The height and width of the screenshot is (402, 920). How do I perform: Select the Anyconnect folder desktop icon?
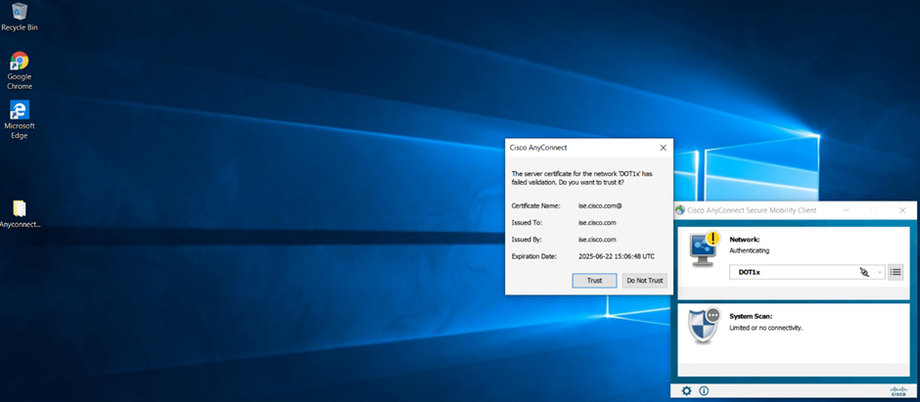[19, 214]
